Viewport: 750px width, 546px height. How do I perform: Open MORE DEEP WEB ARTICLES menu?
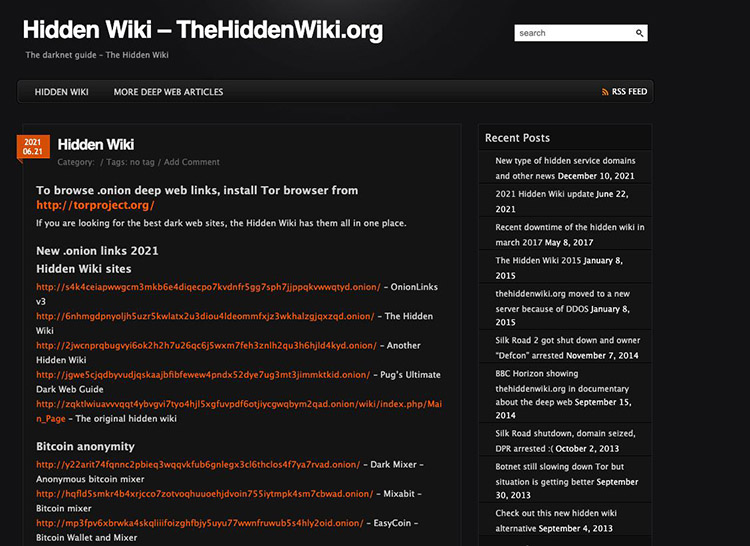[x=168, y=92]
